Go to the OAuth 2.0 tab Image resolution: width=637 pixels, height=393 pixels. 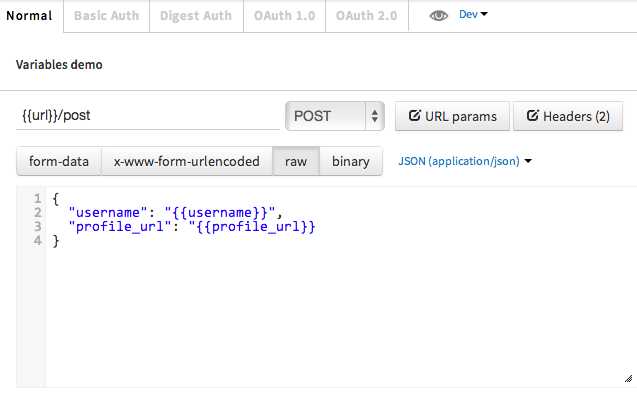pyautogui.click(x=366, y=16)
